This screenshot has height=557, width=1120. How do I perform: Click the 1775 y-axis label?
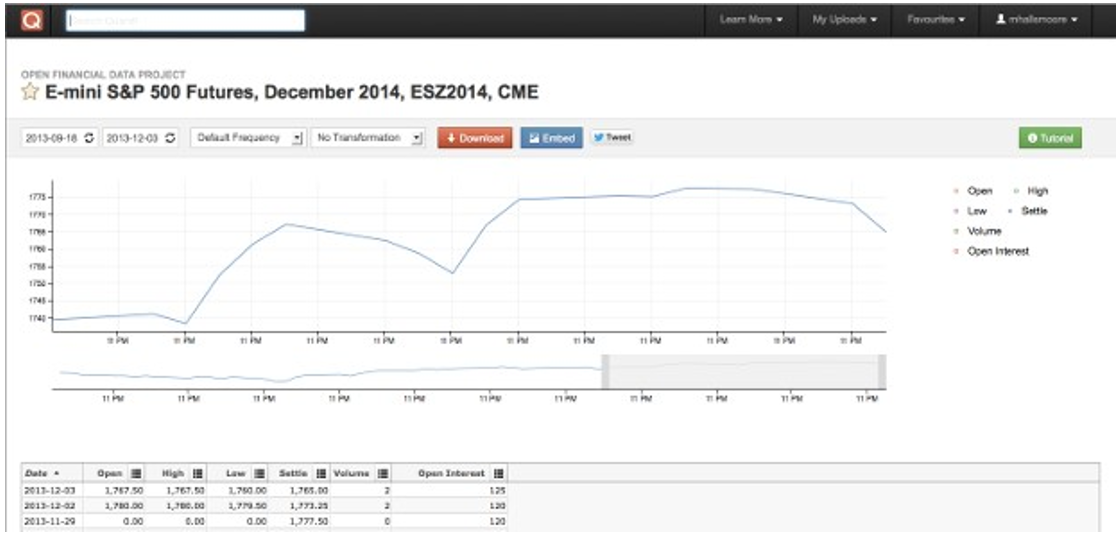pos(36,197)
